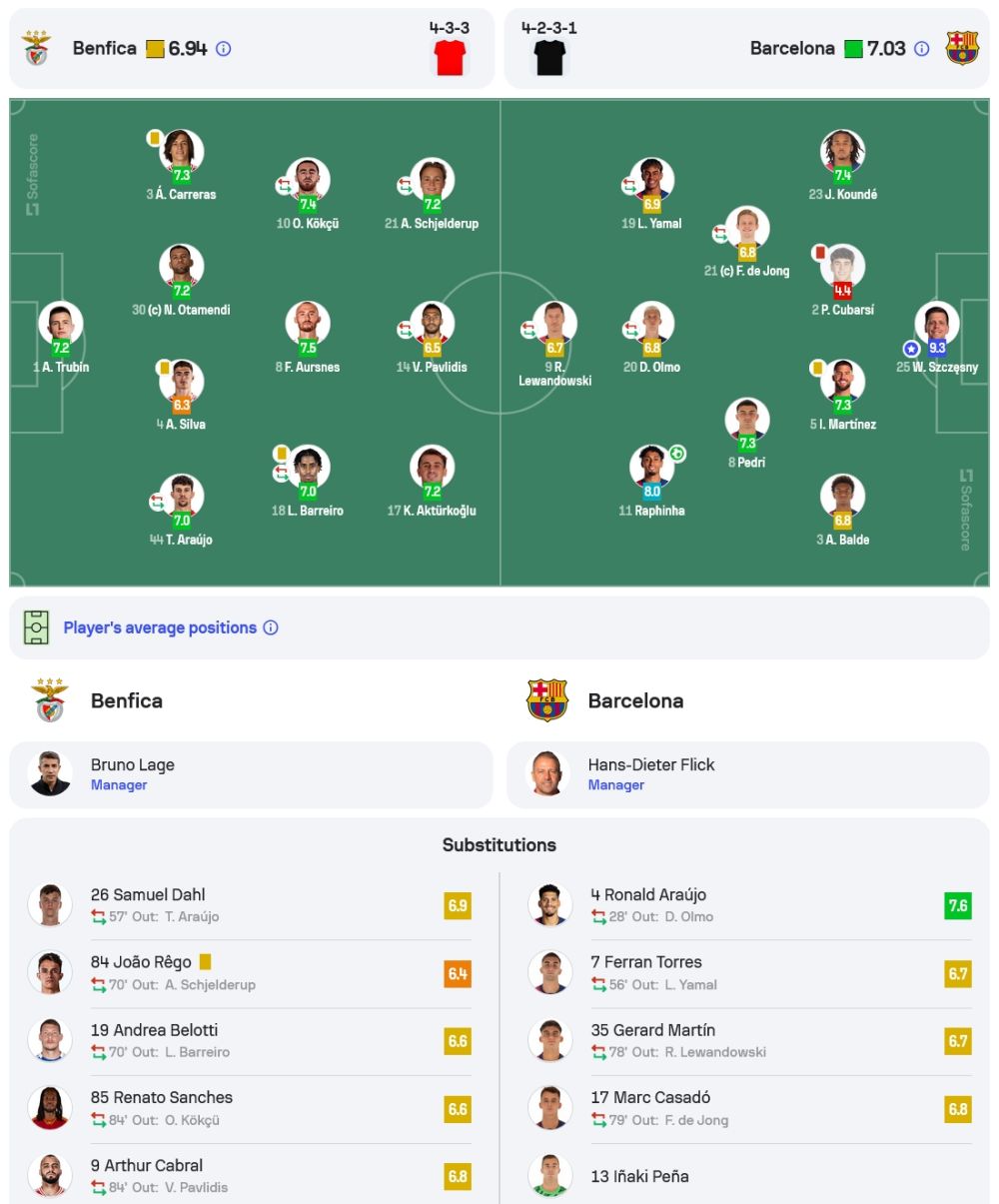This screenshot has width=999, height=1204.
Task: Open Player's average positions link
Action: (x=160, y=627)
